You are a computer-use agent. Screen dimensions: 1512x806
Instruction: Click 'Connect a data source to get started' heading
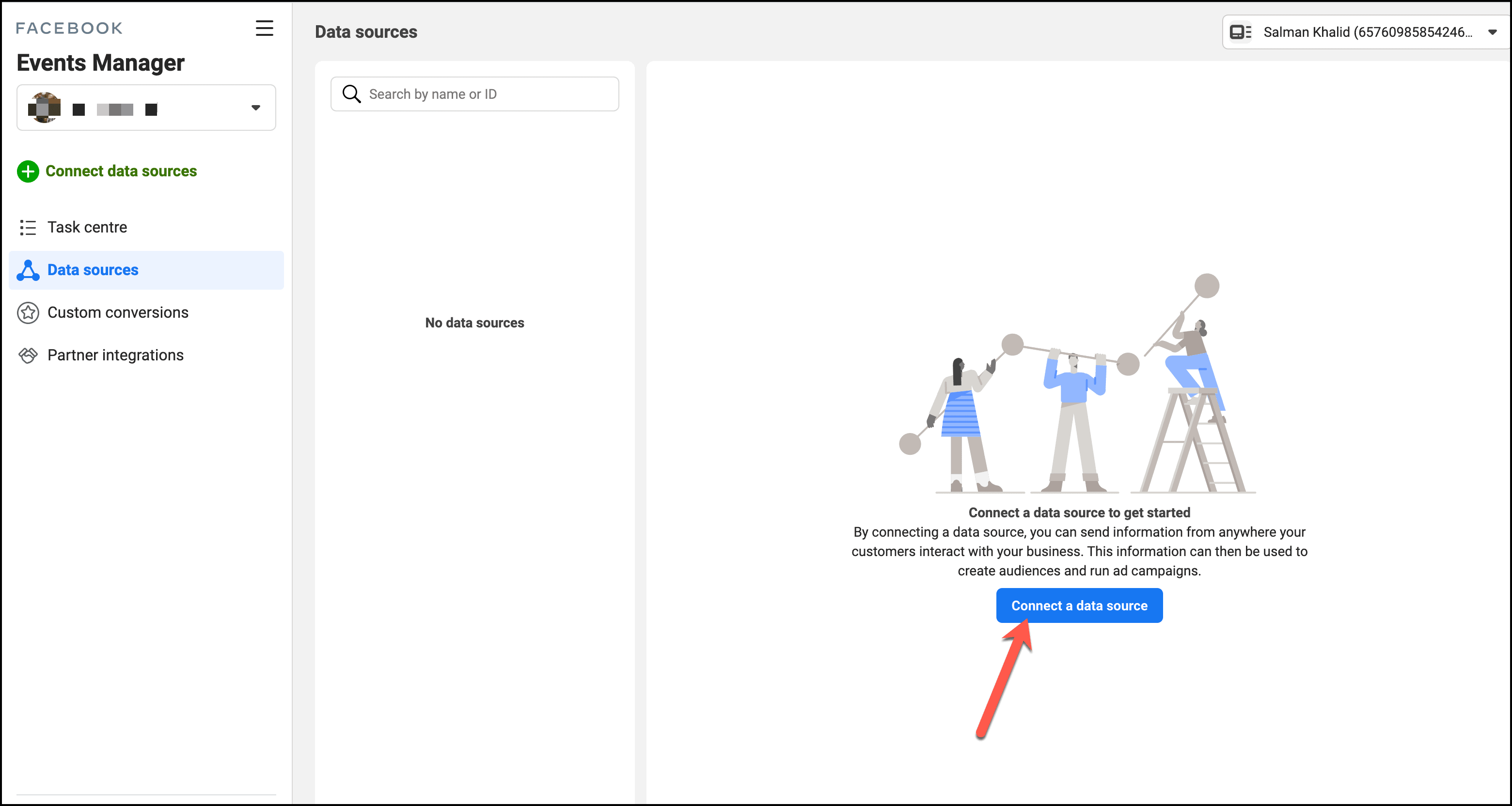[1079, 512]
